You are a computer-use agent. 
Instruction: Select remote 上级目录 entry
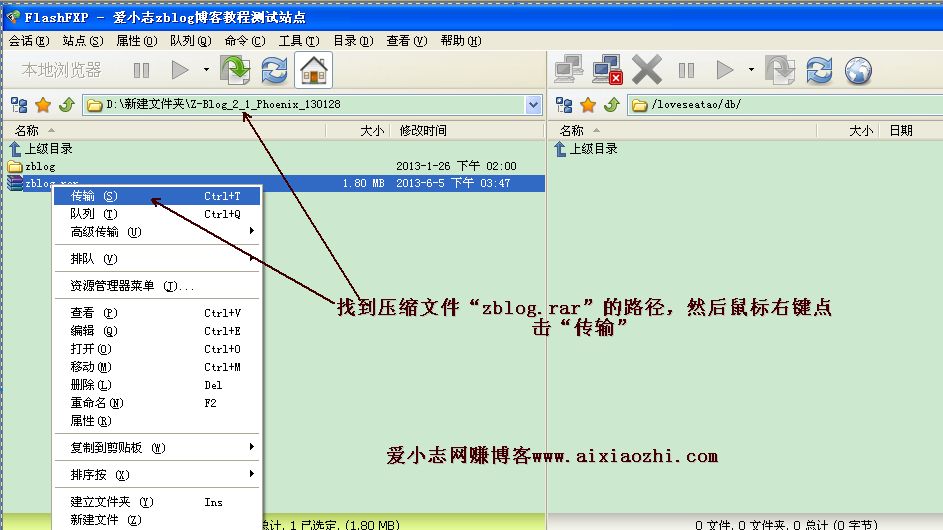(586, 149)
